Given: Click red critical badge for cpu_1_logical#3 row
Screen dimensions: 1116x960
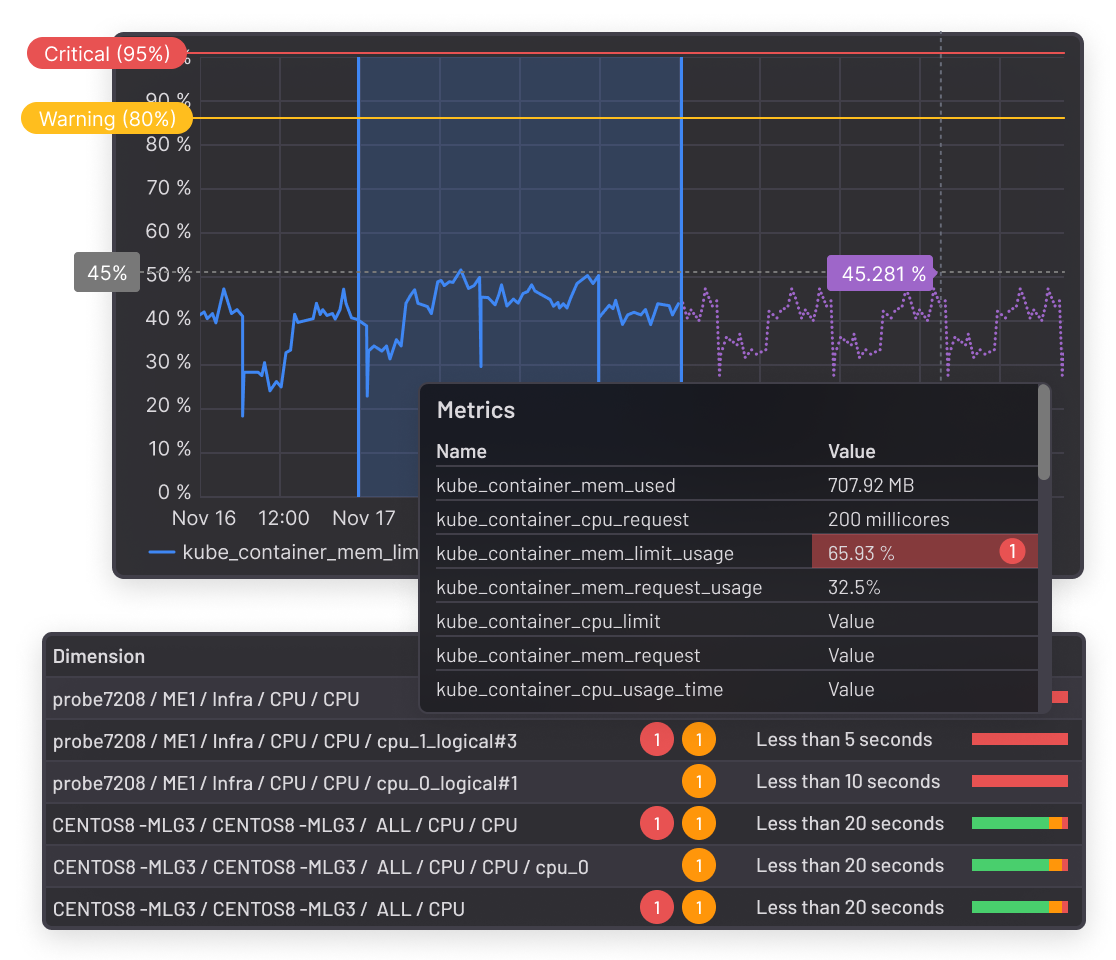Looking at the screenshot, I should click(656, 740).
